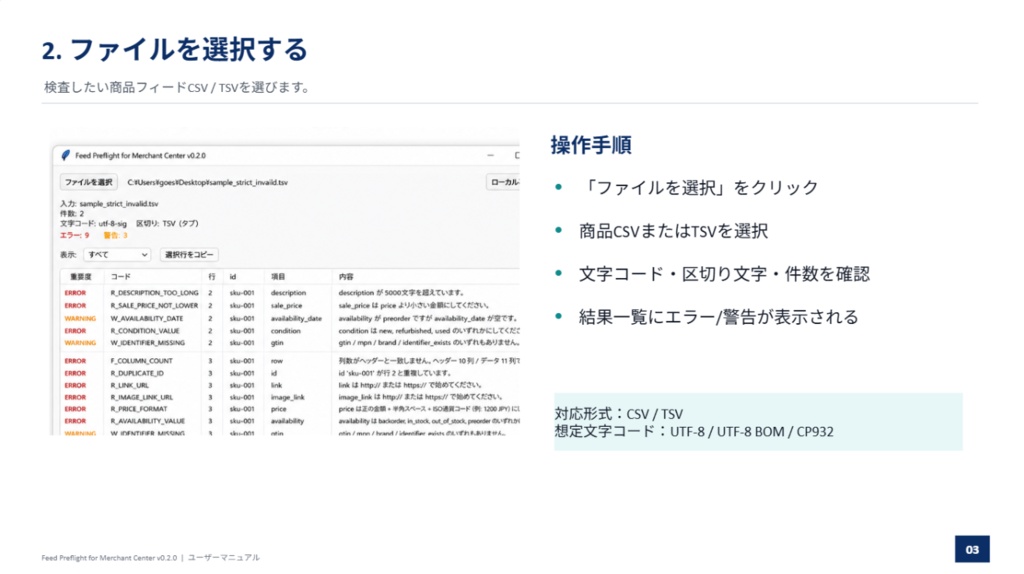Click message 'description が 5000文字を超えています。'
1024x574 pixels.
(x=402, y=293)
